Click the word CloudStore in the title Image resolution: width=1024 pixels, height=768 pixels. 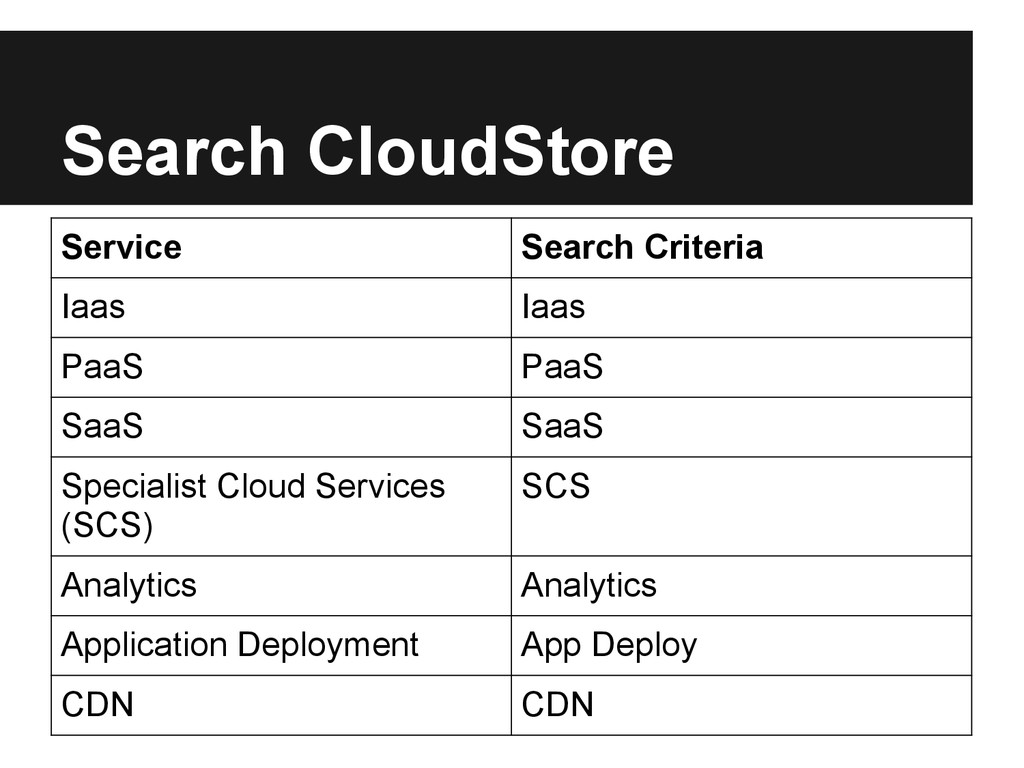tap(490, 151)
